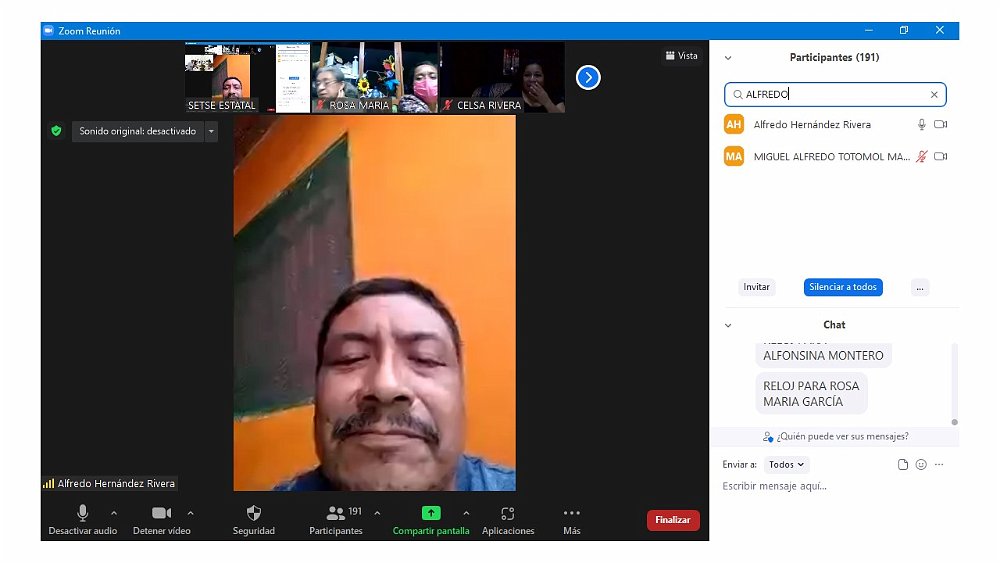The width and height of the screenshot is (1000, 563).
Task: Click the green Compartir pantalla icon
Action: pyautogui.click(x=431, y=513)
